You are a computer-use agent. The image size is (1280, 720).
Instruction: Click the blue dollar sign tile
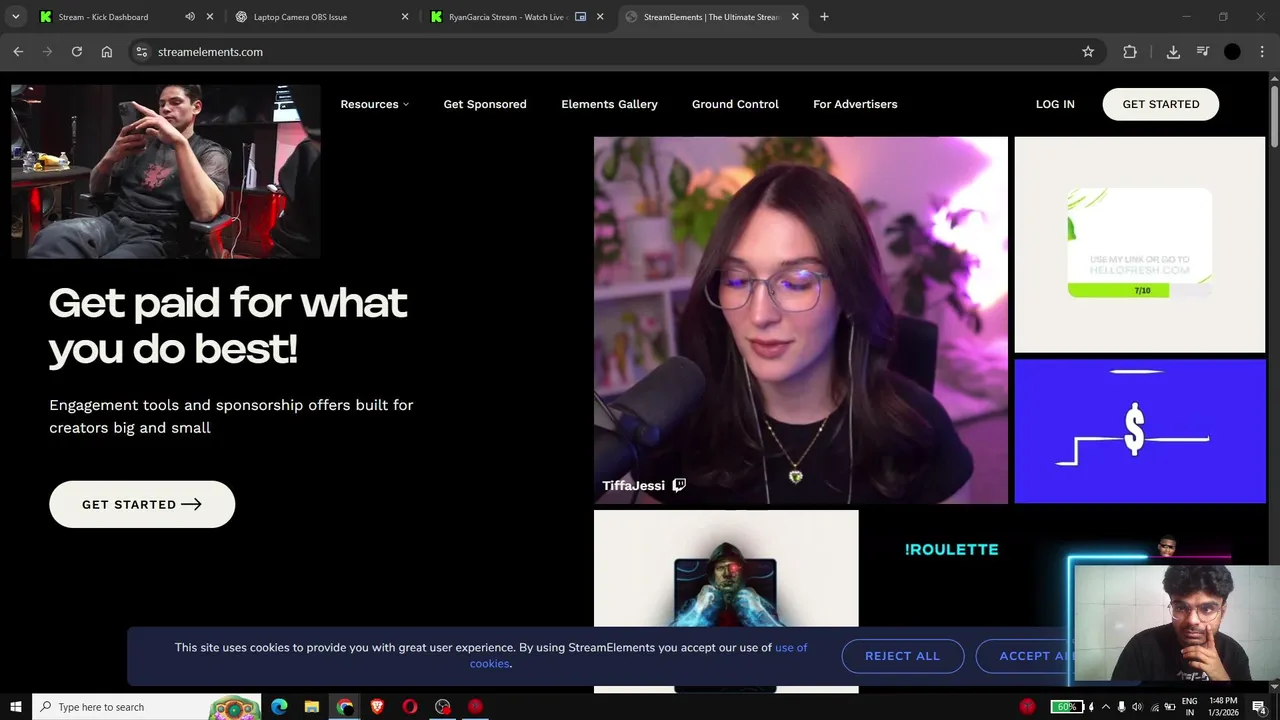[x=1140, y=431]
